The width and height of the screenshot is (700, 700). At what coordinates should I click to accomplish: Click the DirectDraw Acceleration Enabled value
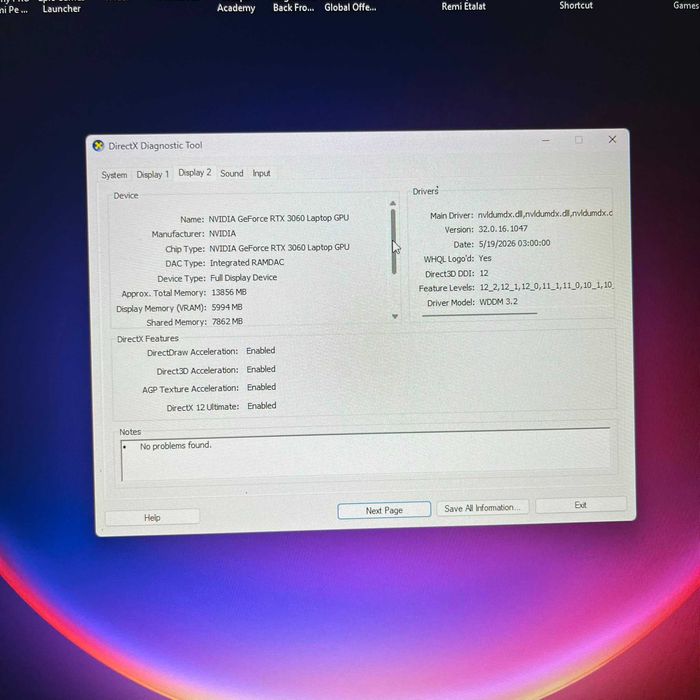(x=261, y=351)
